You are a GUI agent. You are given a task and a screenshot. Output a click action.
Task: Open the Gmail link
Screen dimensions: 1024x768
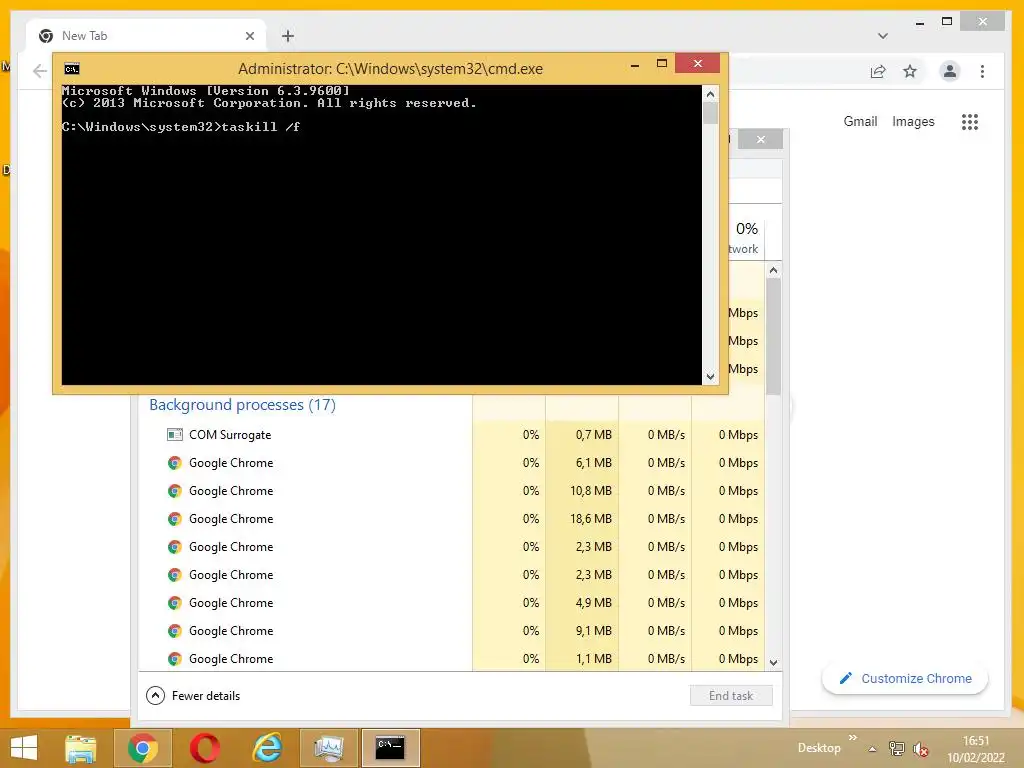pyautogui.click(x=860, y=121)
